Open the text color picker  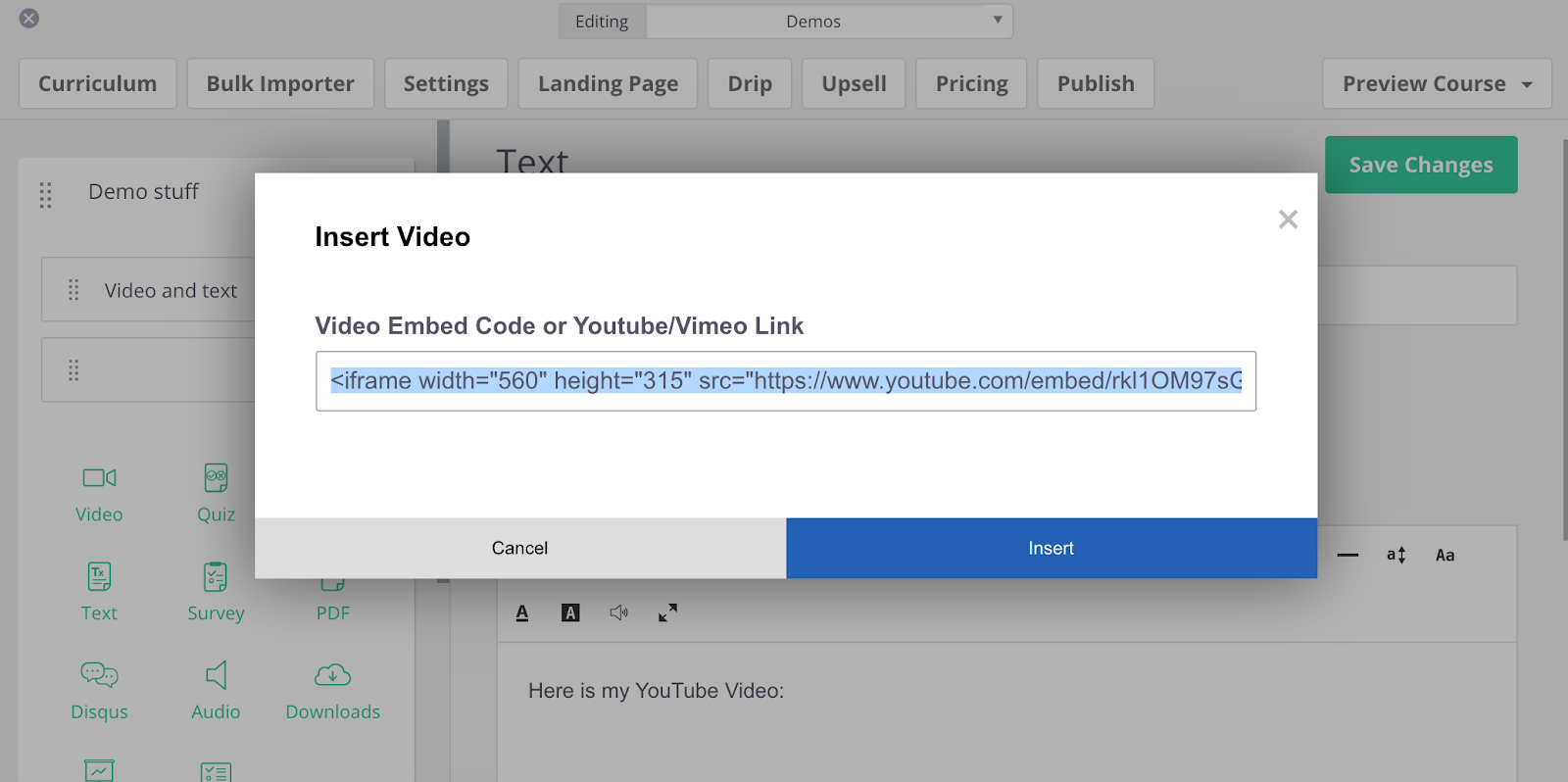522,612
